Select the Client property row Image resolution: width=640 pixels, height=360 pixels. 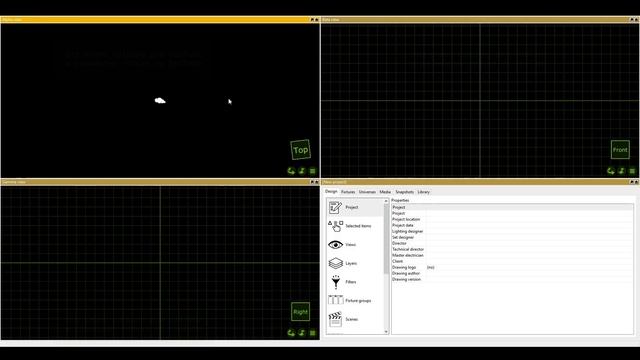(512, 261)
